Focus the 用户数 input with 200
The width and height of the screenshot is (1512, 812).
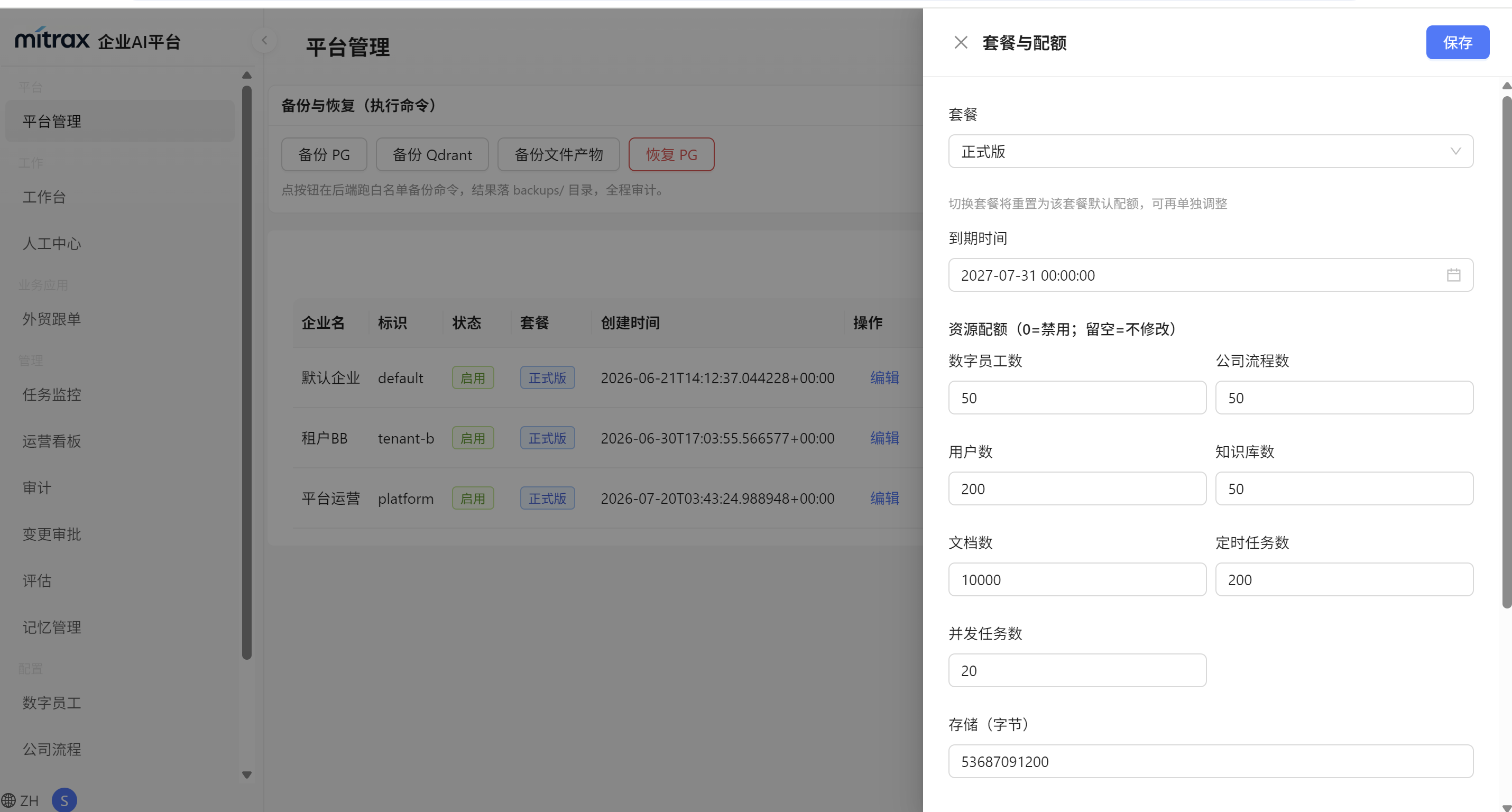1077,488
